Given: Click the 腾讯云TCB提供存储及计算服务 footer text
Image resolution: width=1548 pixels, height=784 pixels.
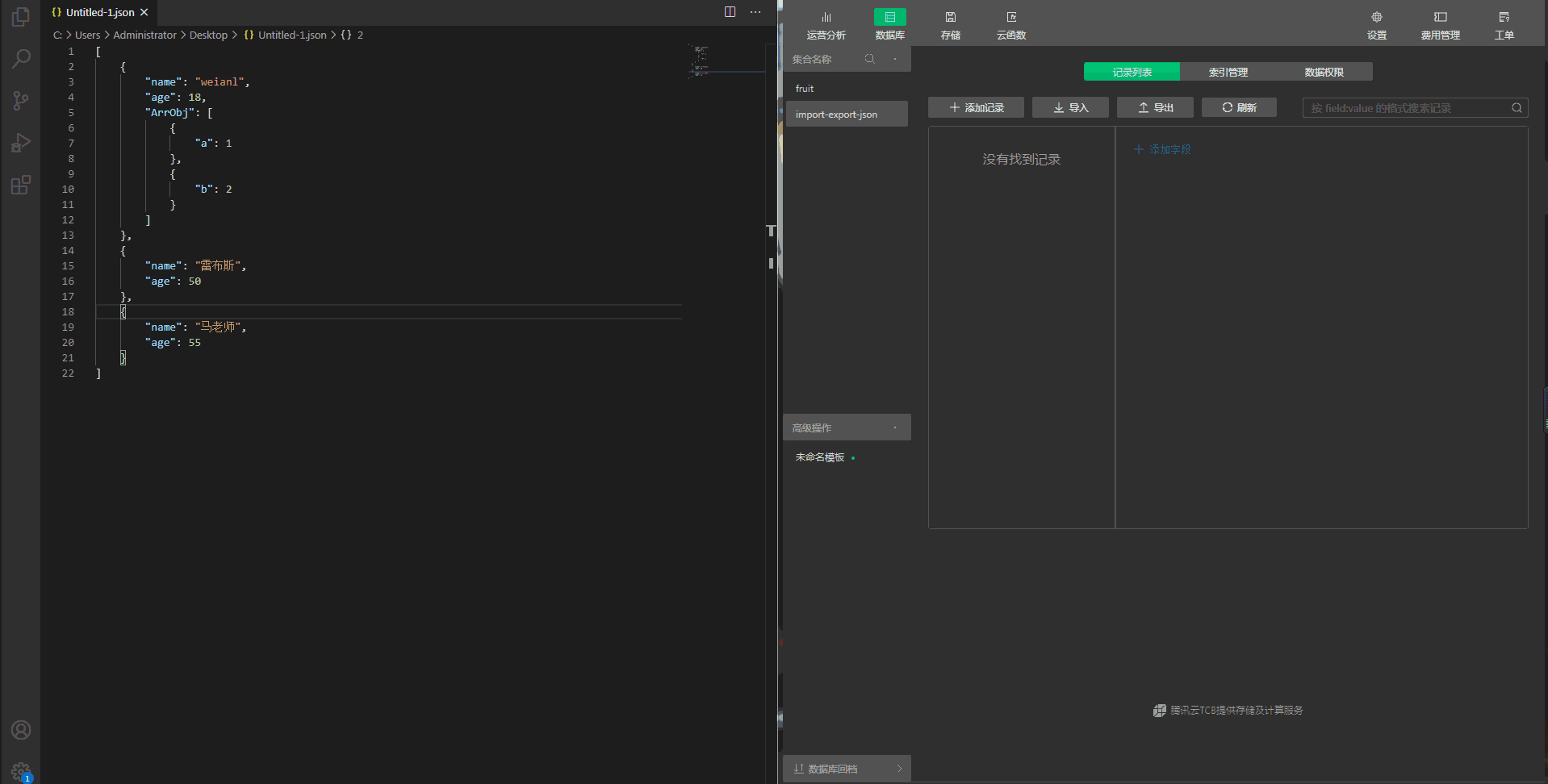Looking at the screenshot, I should (x=1236, y=711).
